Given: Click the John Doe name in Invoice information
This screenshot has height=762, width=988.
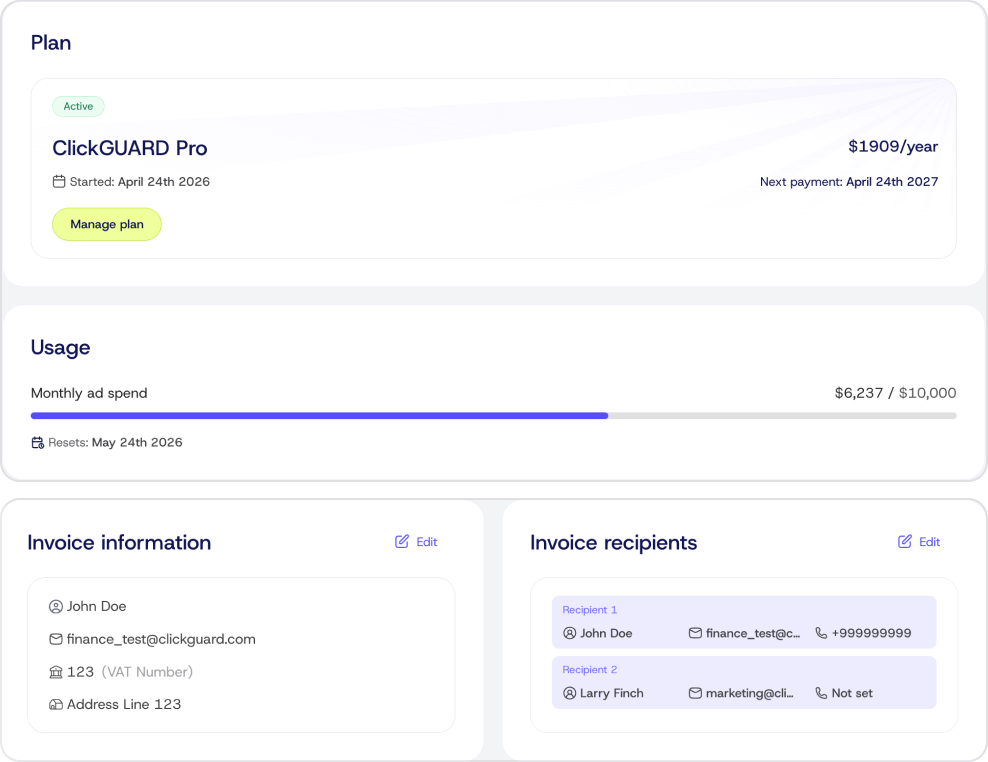Looking at the screenshot, I should pos(96,606).
